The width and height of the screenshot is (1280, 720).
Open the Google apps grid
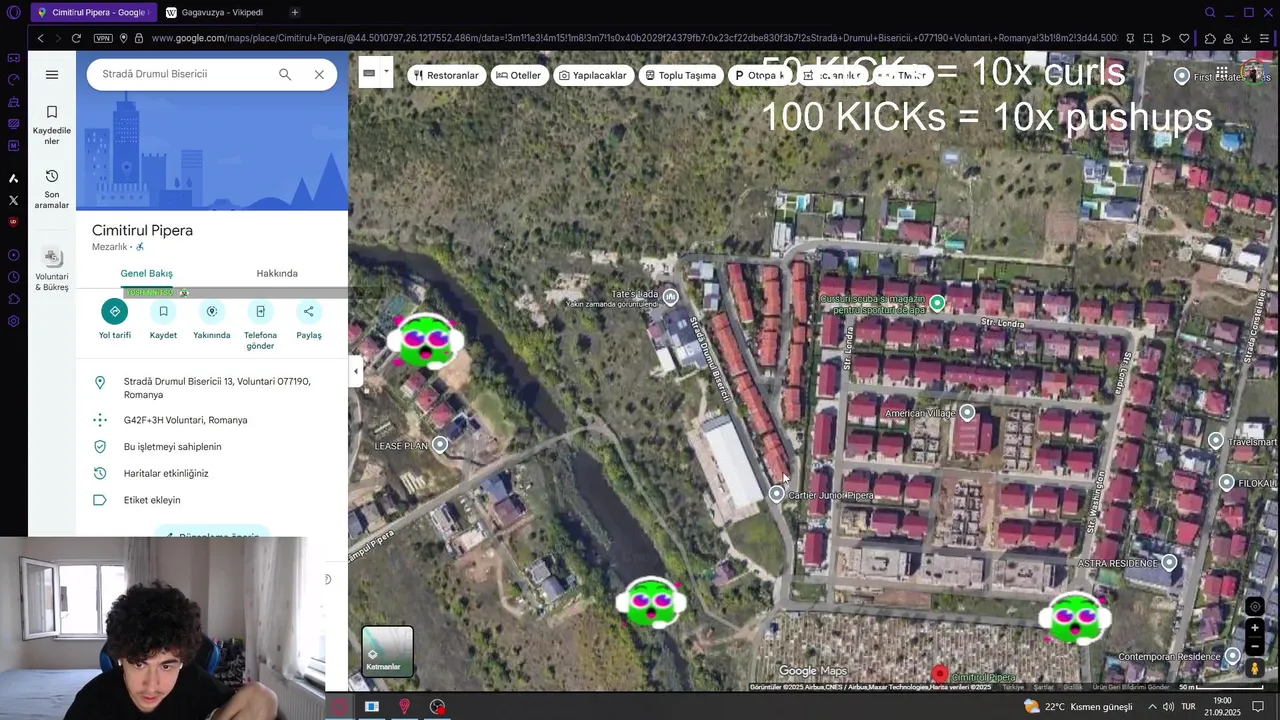1222,72
